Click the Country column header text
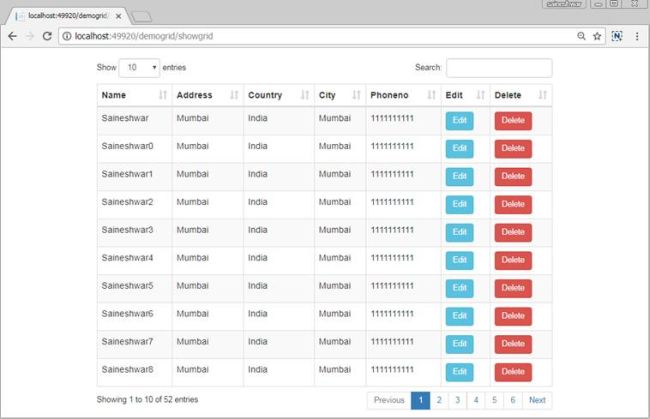The image size is (650, 419). click(265, 95)
